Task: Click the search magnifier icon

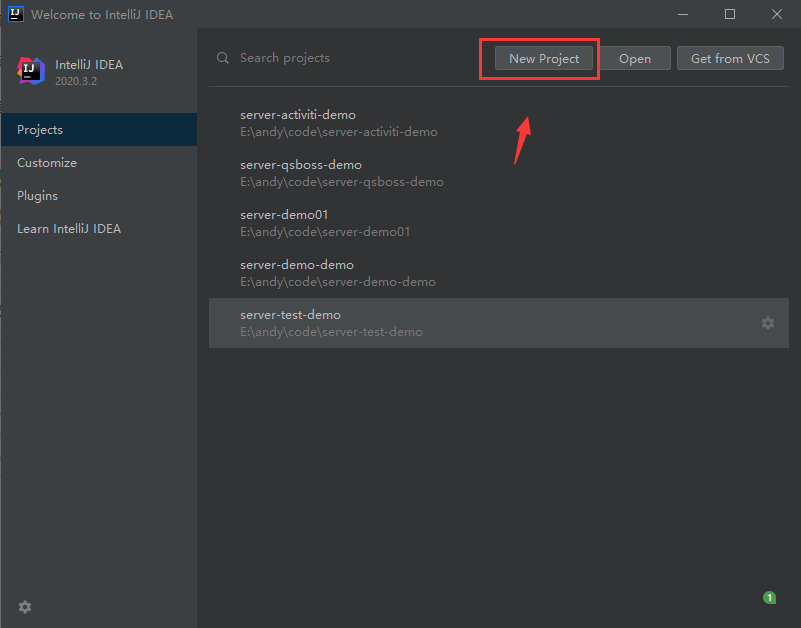Action: coord(223,58)
